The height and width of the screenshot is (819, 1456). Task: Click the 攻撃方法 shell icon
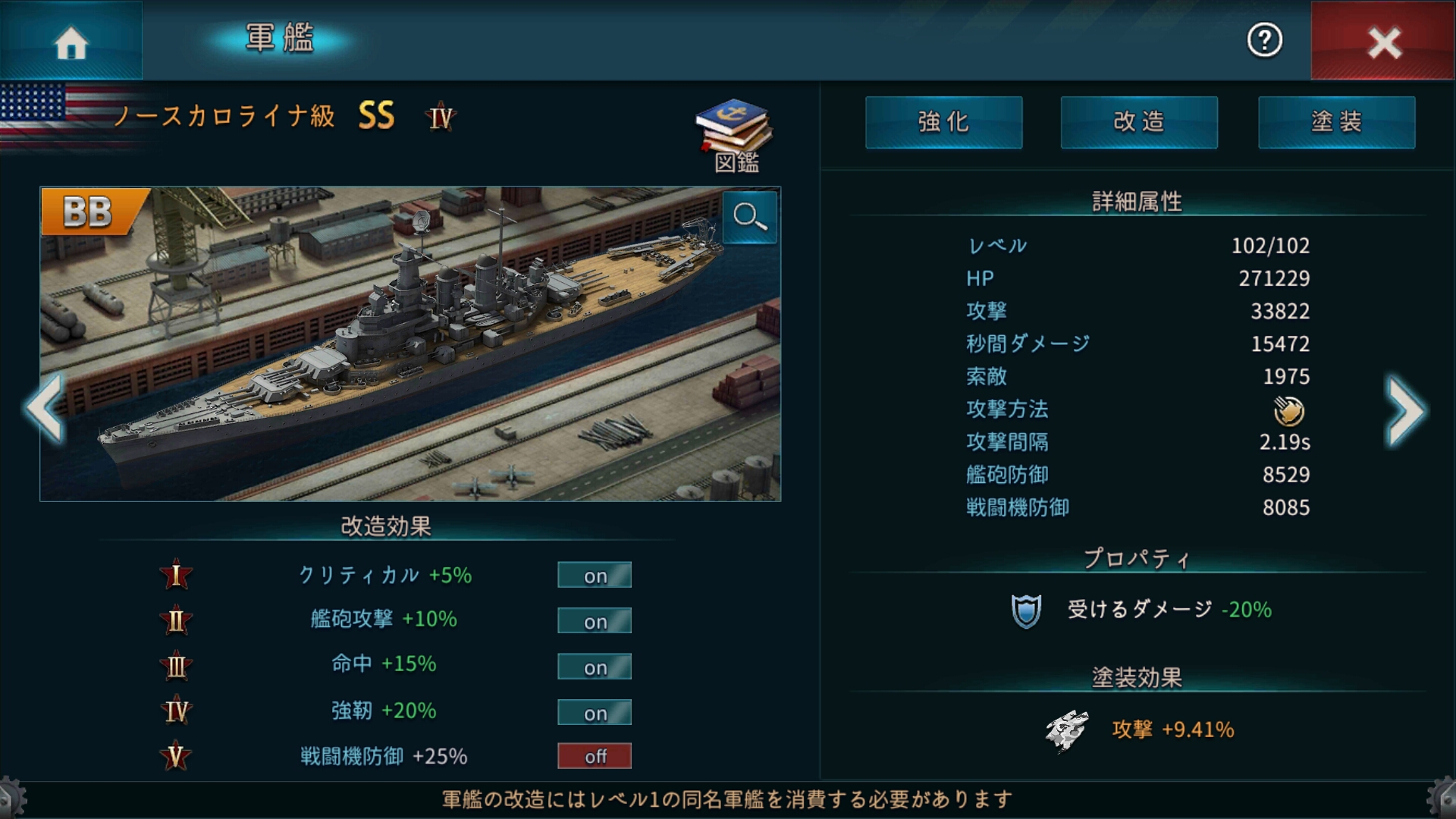coord(1288,410)
